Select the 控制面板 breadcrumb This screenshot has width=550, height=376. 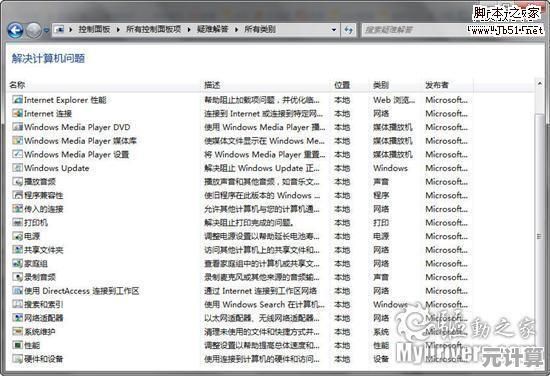[x=94, y=29]
